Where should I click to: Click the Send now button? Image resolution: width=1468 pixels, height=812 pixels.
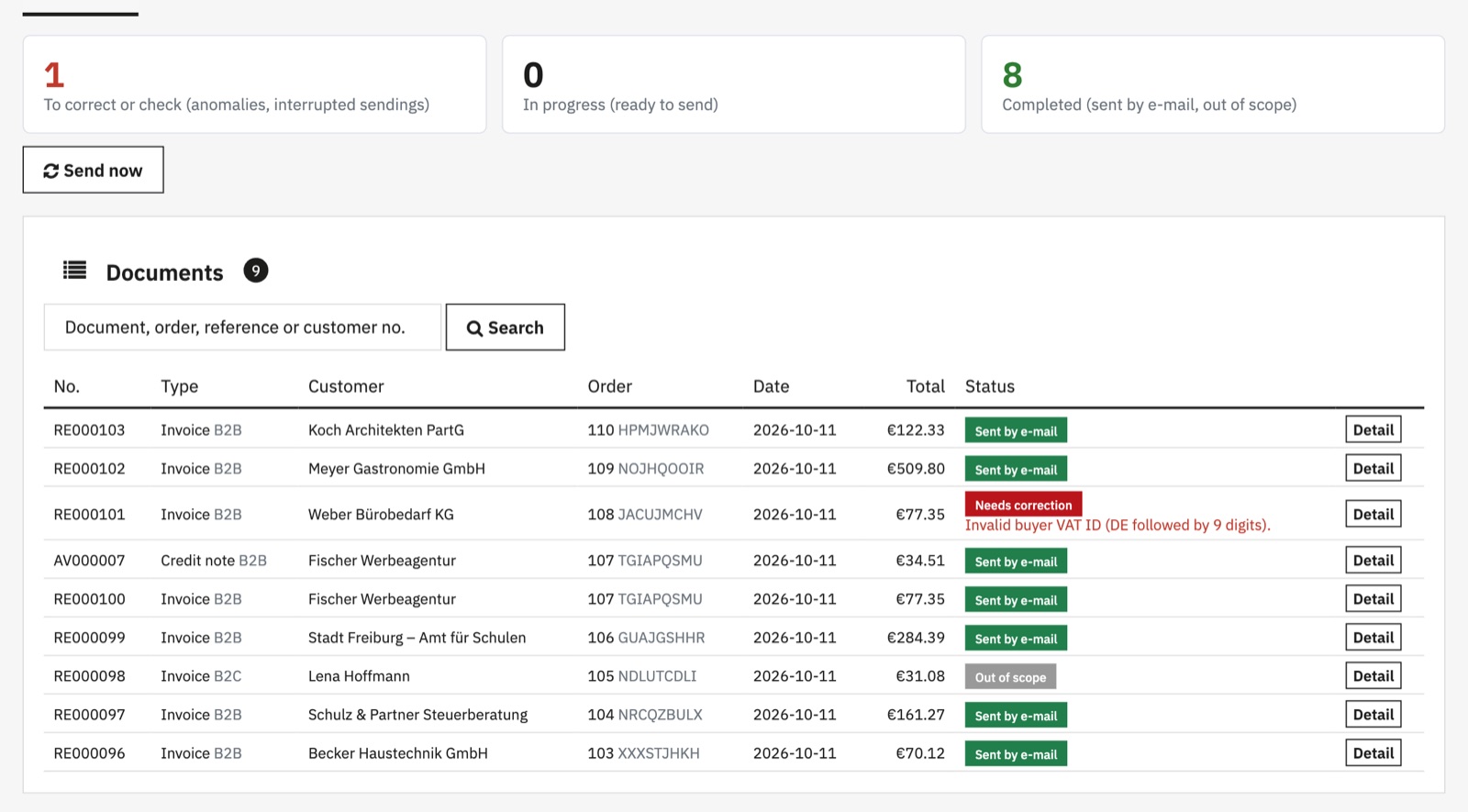94,170
